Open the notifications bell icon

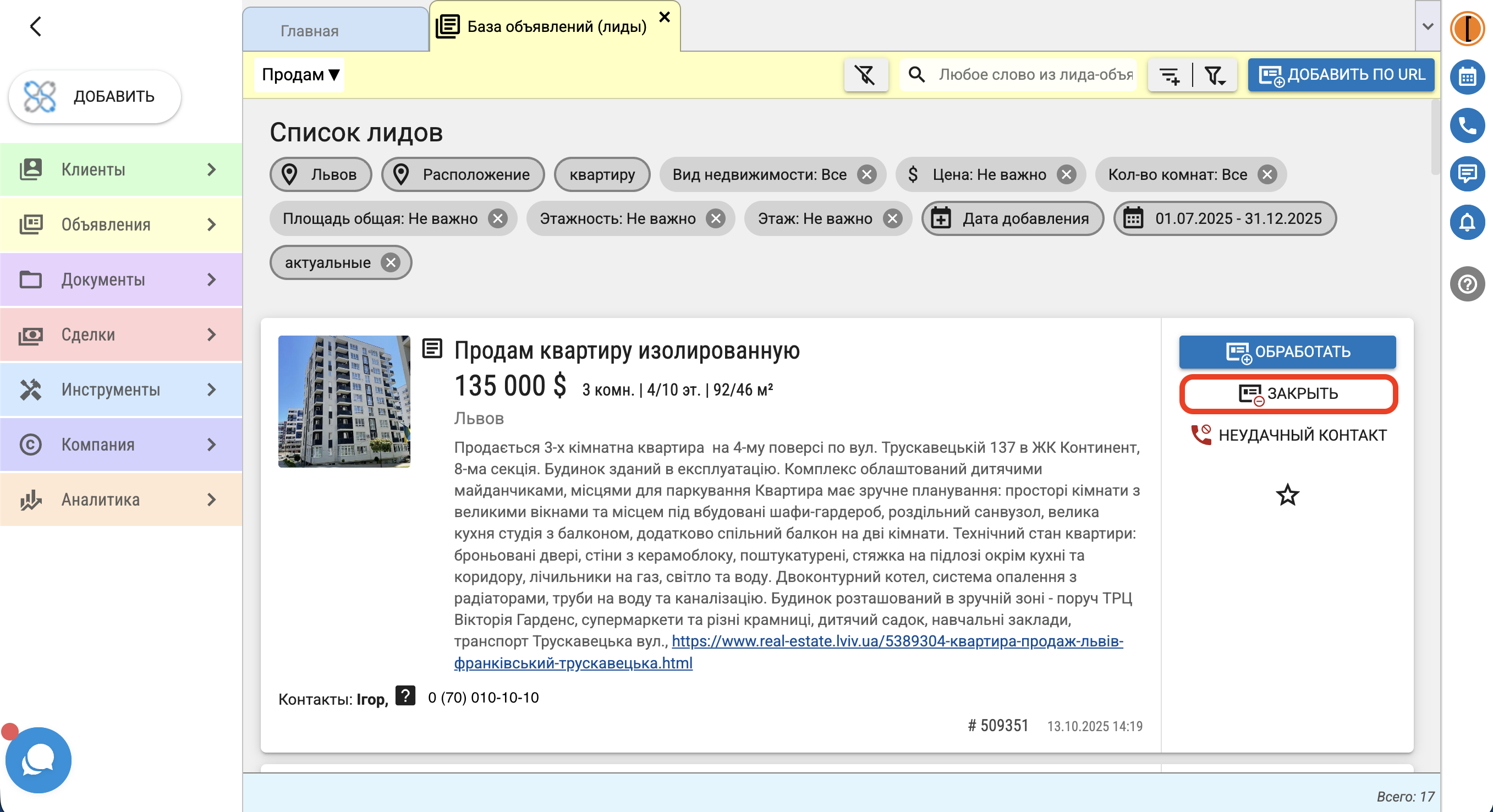[x=1467, y=222]
